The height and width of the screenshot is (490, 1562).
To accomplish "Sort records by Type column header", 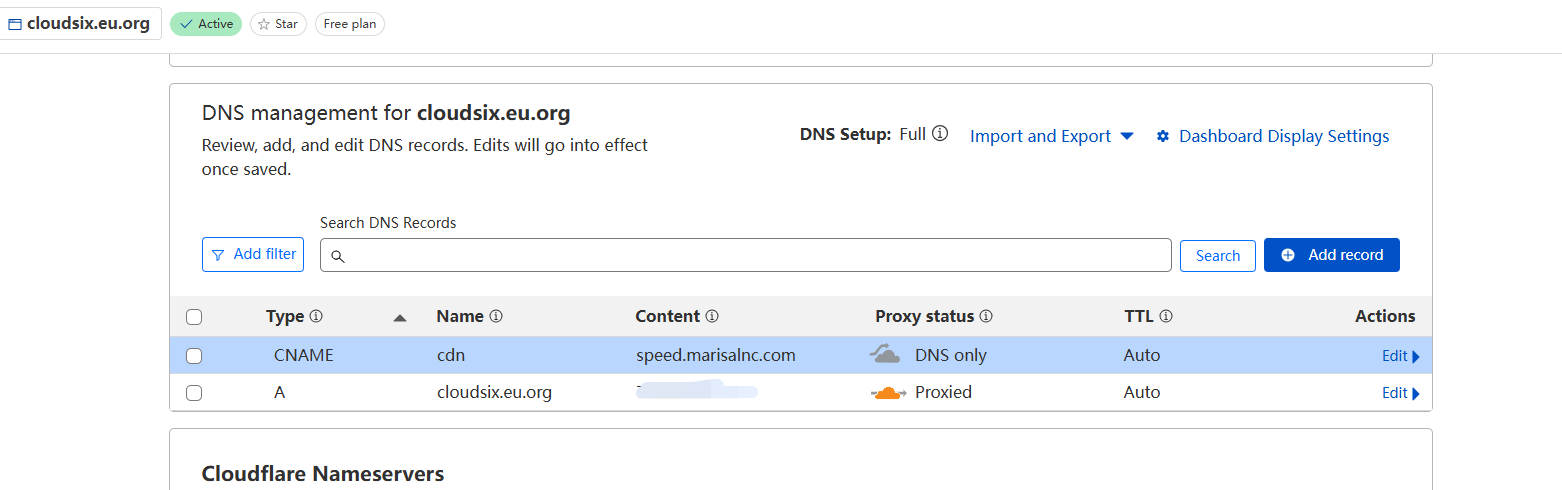I will click(x=285, y=316).
